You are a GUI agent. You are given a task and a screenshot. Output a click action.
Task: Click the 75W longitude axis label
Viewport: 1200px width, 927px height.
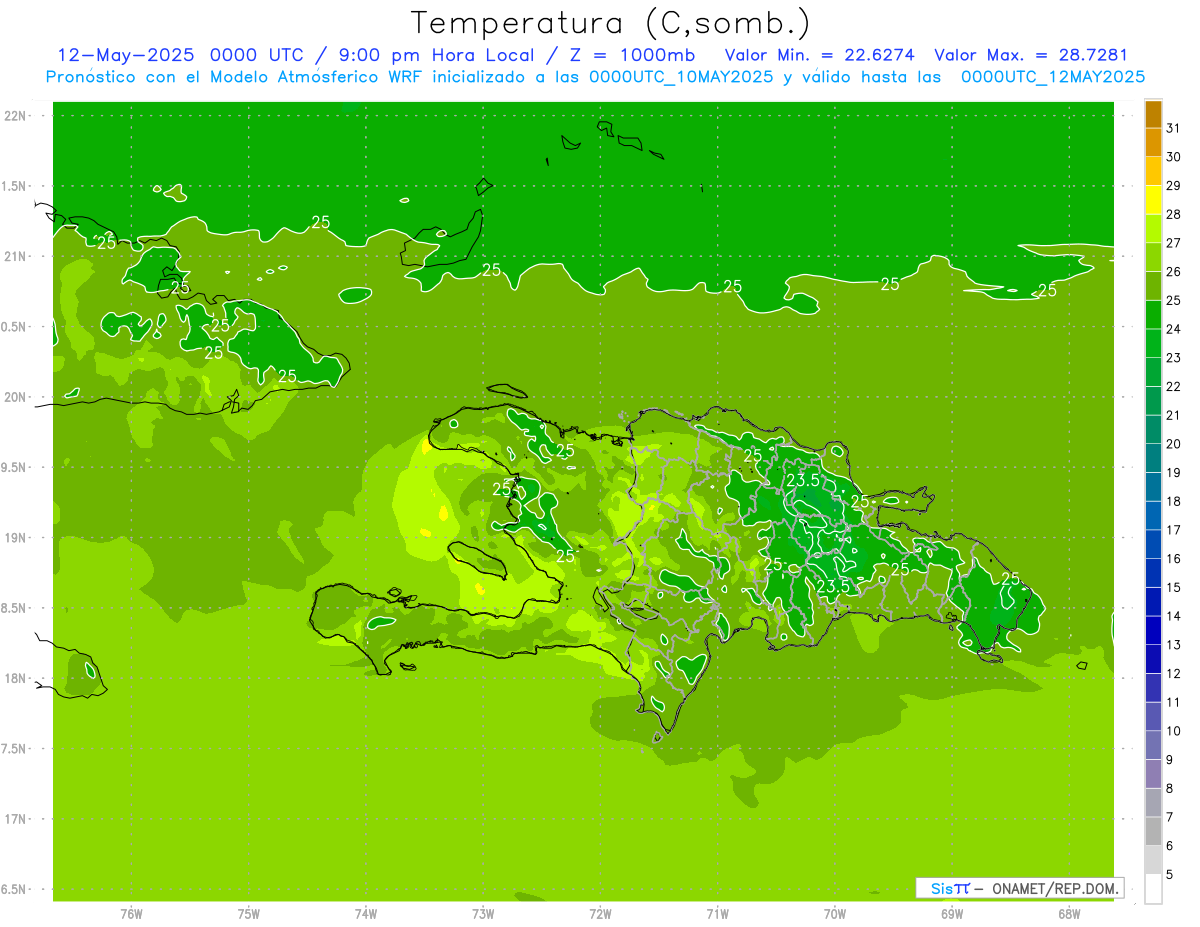pos(249,914)
